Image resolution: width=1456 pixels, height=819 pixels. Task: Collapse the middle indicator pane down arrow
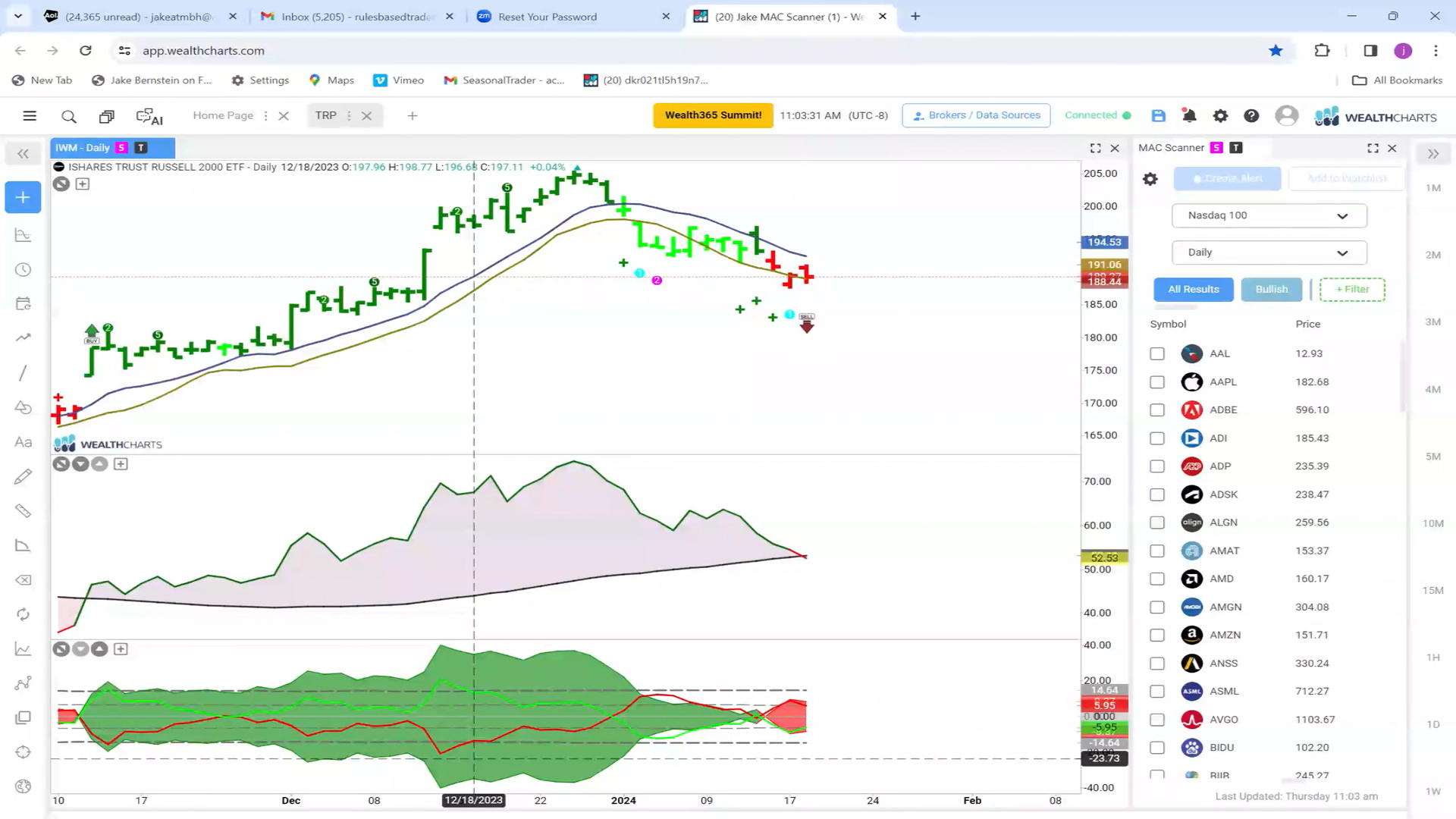click(x=80, y=464)
